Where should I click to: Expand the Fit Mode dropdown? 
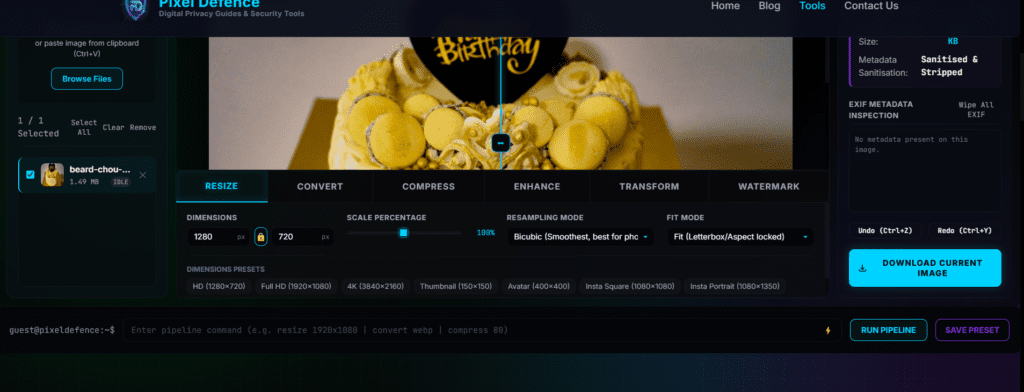[740, 237]
